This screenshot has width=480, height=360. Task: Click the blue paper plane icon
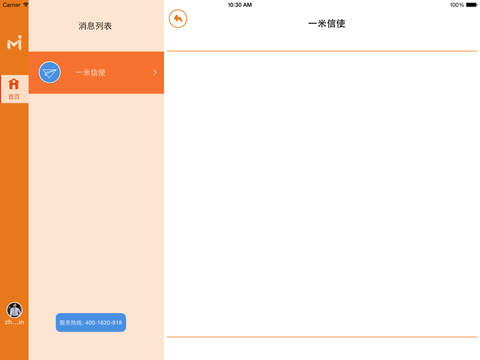coord(50,72)
